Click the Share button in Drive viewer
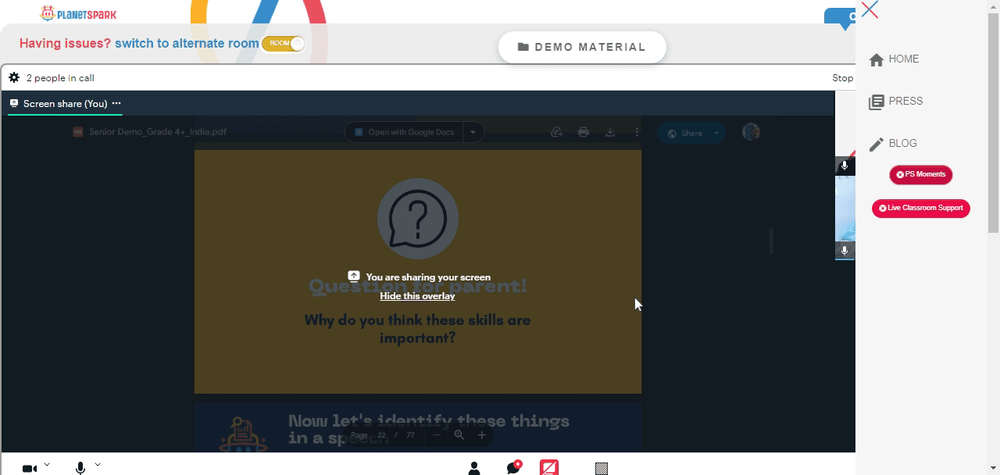 tap(684, 133)
